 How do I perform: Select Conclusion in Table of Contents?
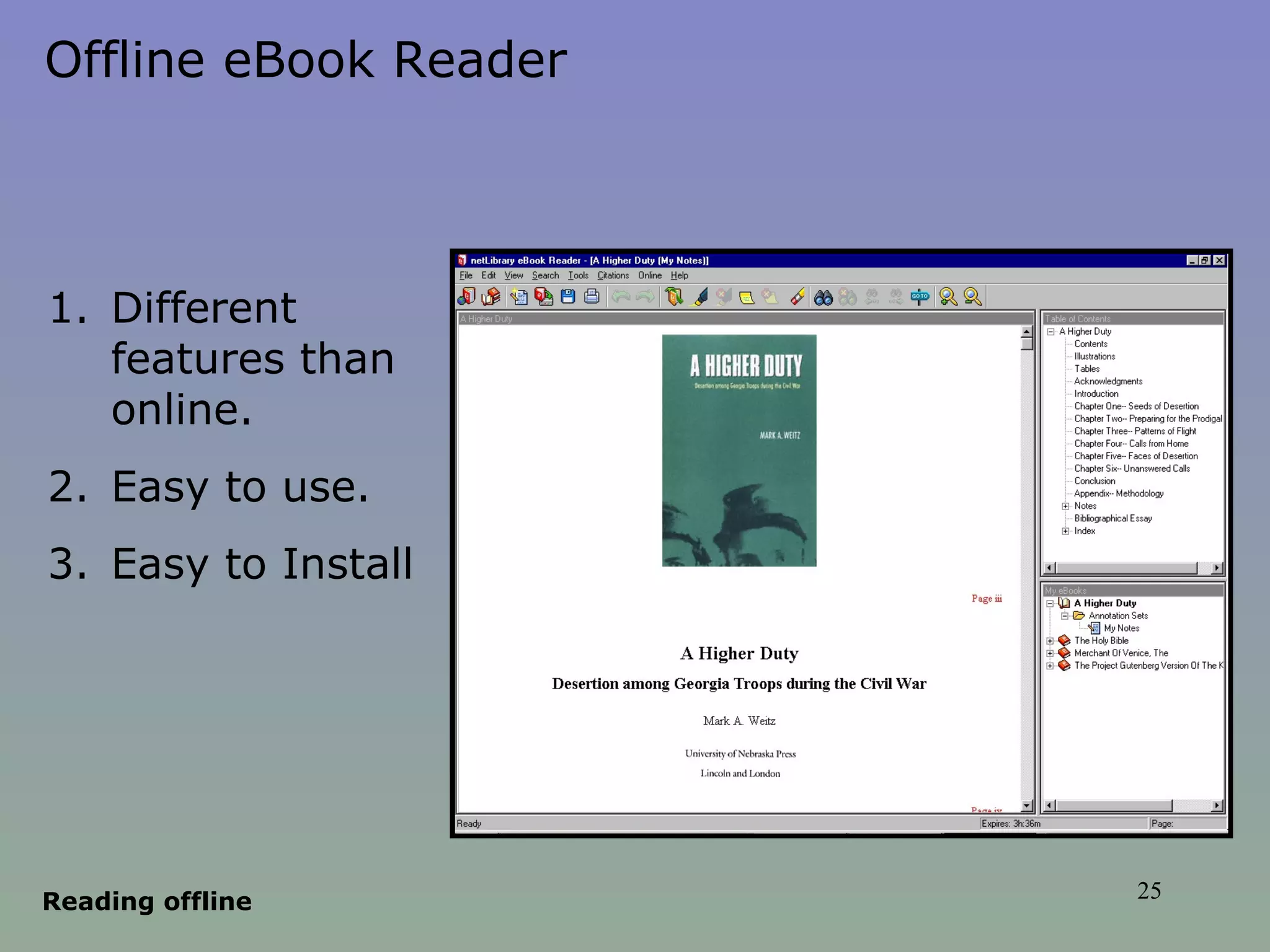tap(1095, 481)
